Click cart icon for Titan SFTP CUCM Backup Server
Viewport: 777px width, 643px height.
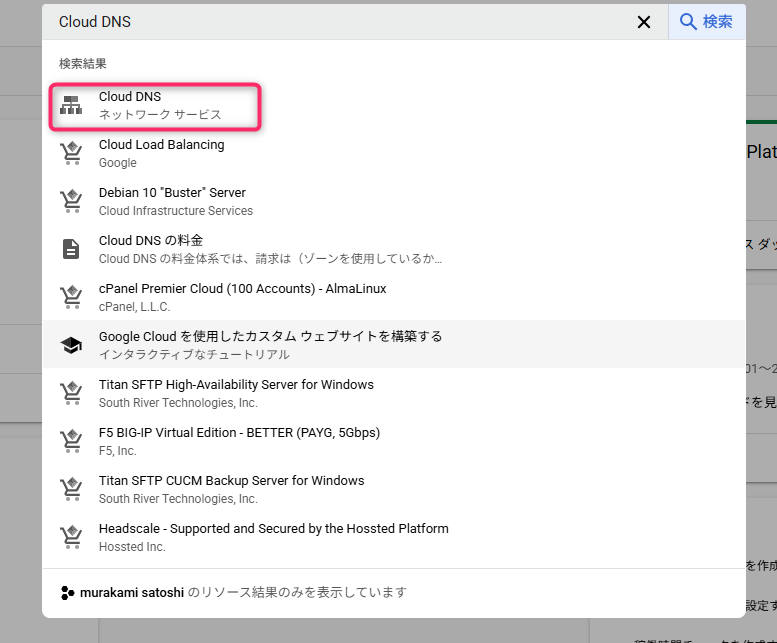click(x=71, y=489)
